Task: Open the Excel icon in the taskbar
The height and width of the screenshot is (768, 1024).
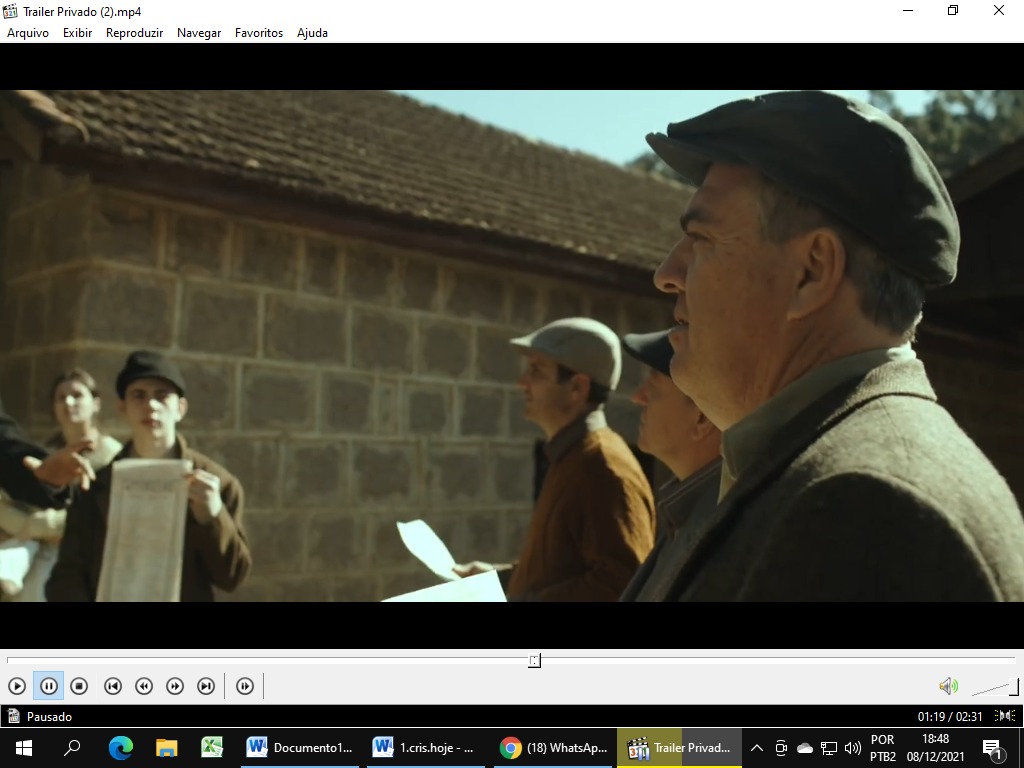Action: coord(212,748)
